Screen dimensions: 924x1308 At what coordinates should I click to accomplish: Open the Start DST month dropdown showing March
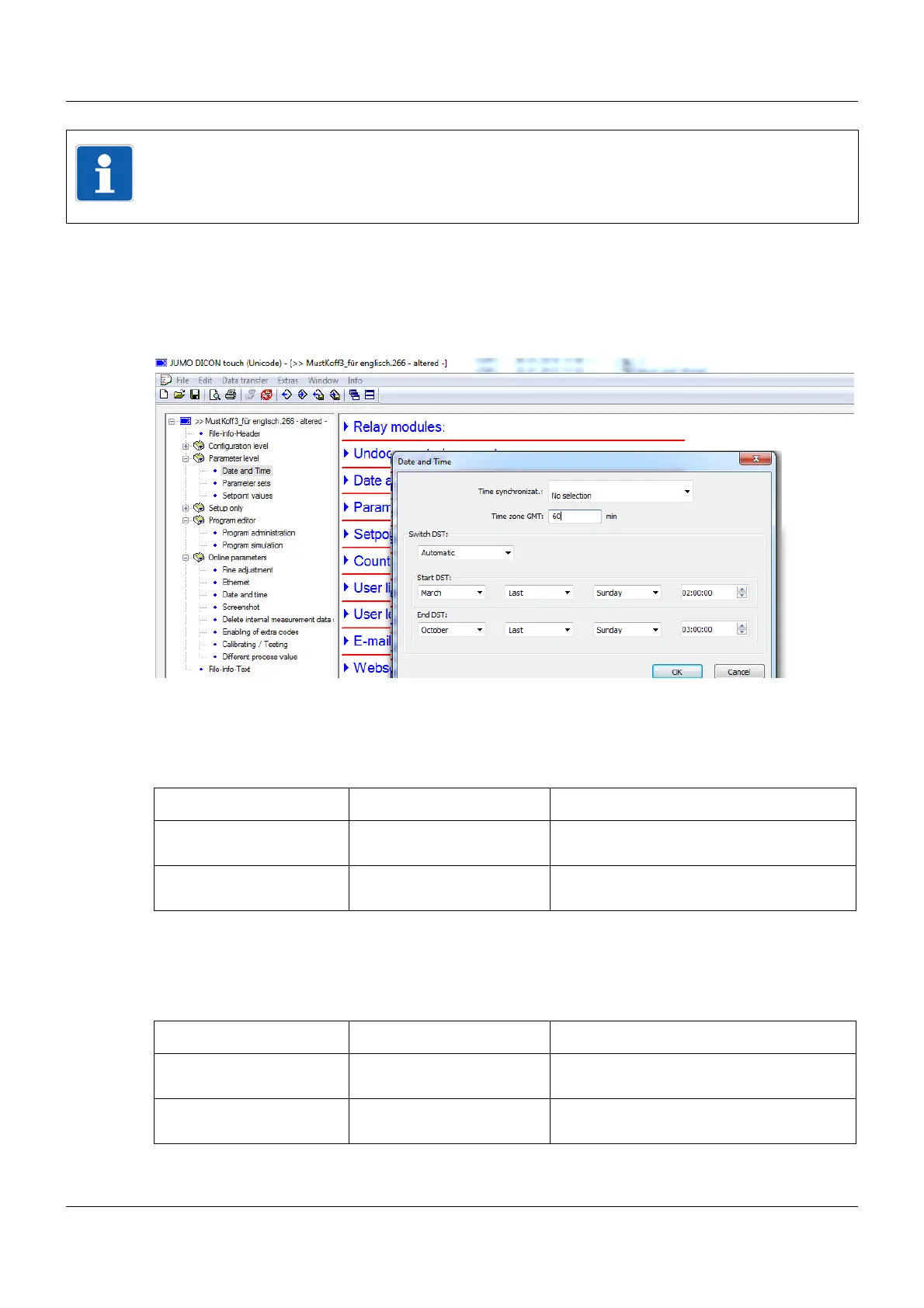coord(452,593)
